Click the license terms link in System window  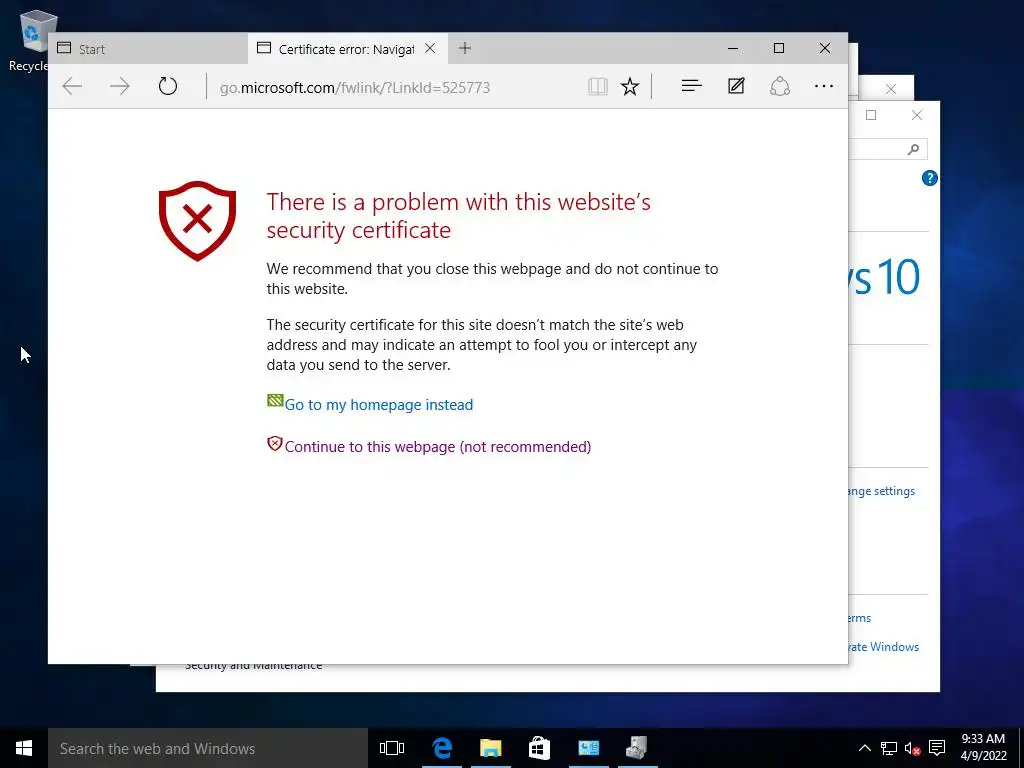[x=859, y=618]
